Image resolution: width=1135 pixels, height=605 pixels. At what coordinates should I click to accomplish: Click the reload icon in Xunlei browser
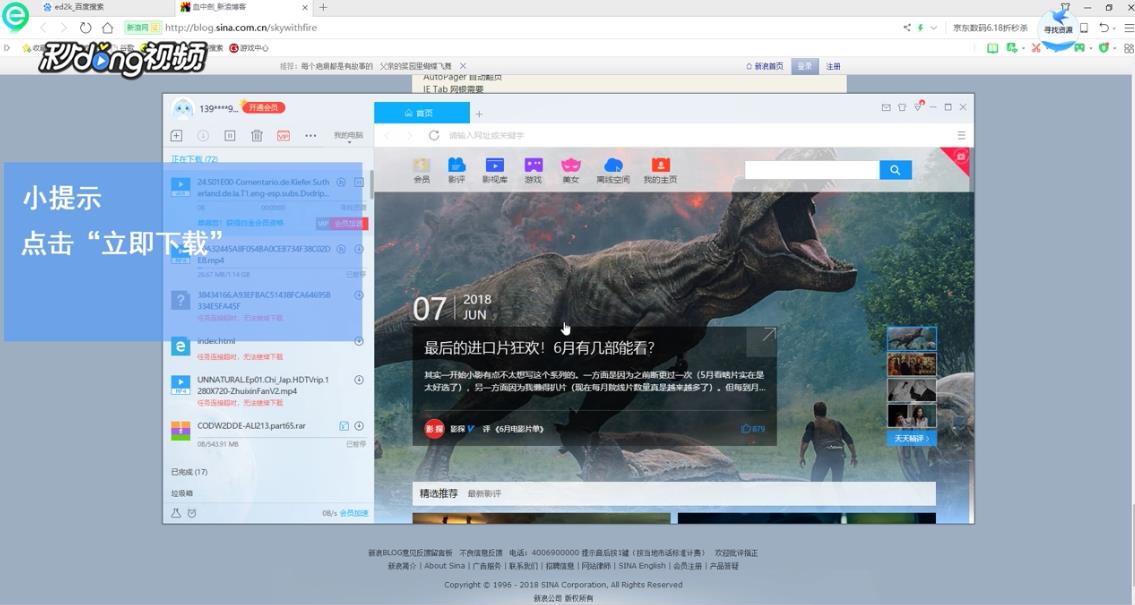tap(434, 135)
